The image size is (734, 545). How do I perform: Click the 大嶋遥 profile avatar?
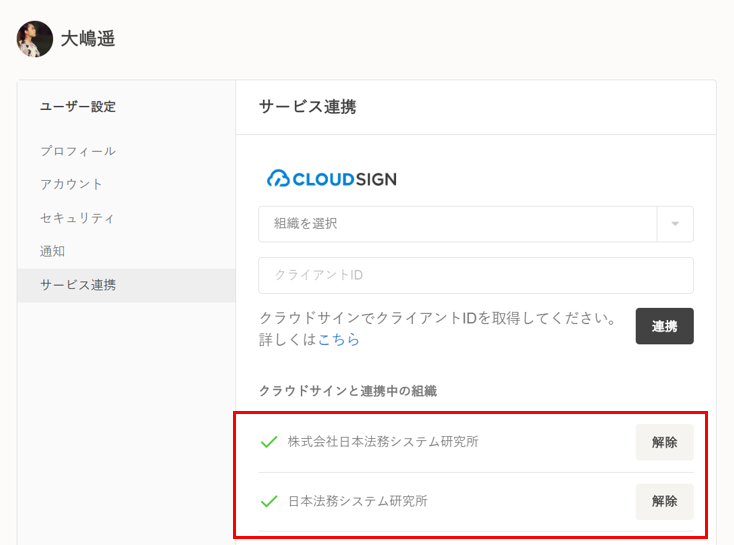(35, 39)
